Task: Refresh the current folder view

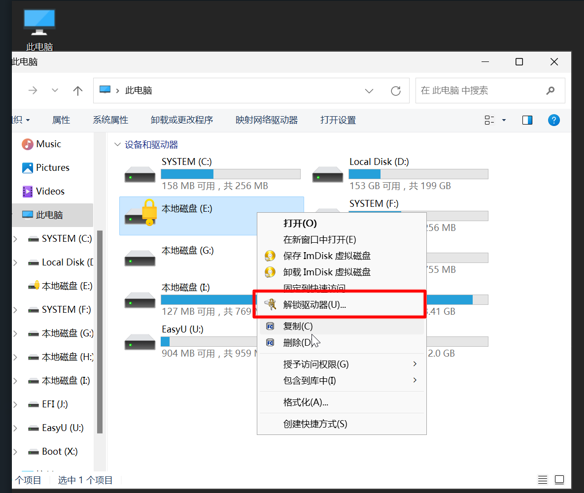Action: click(396, 90)
